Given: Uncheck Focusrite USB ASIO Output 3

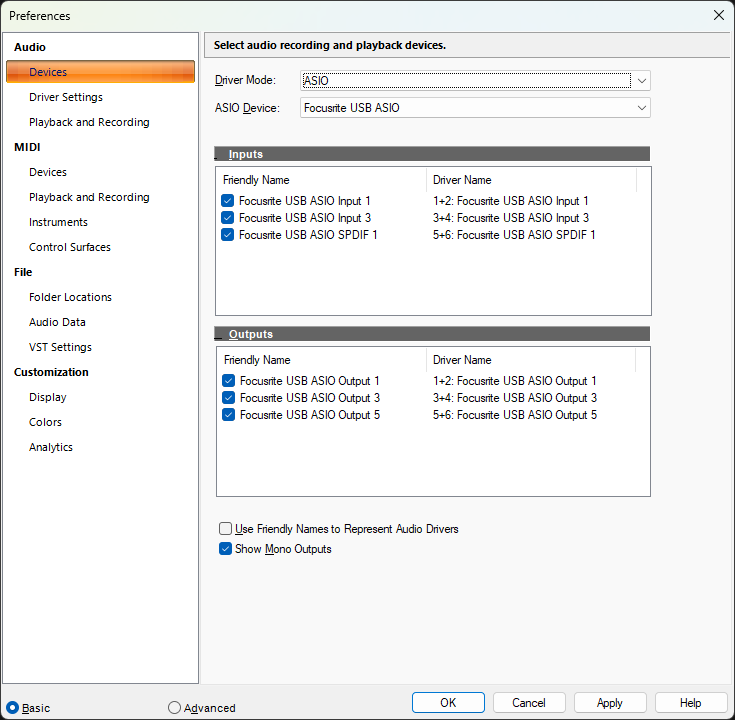Looking at the screenshot, I should tap(228, 398).
